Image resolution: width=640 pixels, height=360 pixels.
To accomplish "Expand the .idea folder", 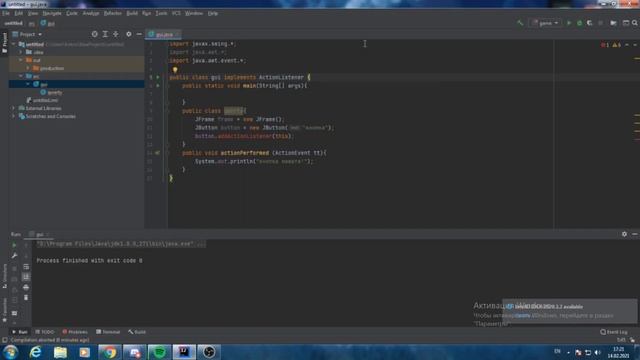I will (x=21, y=52).
